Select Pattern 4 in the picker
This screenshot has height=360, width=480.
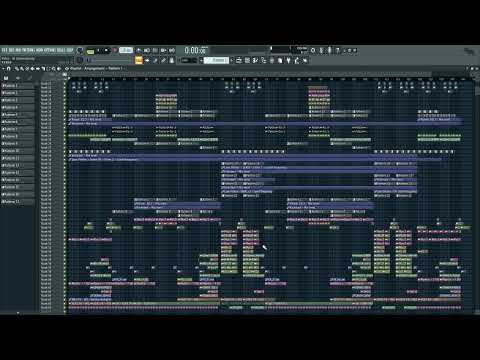[x=18, y=107]
